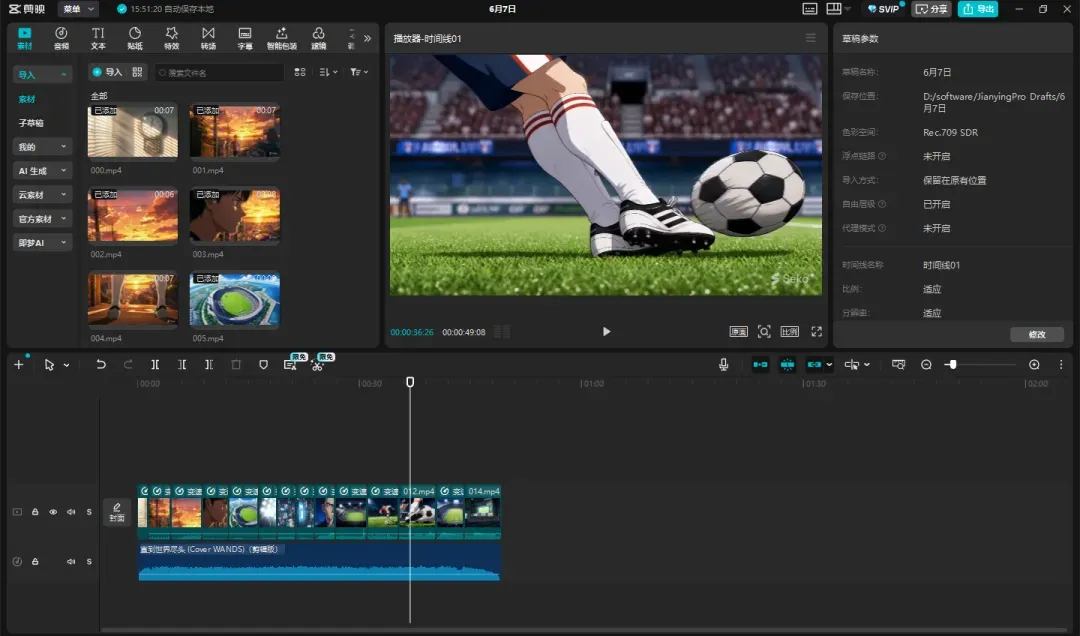Undo the last edit
The width and height of the screenshot is (1080, 636).
101,365
